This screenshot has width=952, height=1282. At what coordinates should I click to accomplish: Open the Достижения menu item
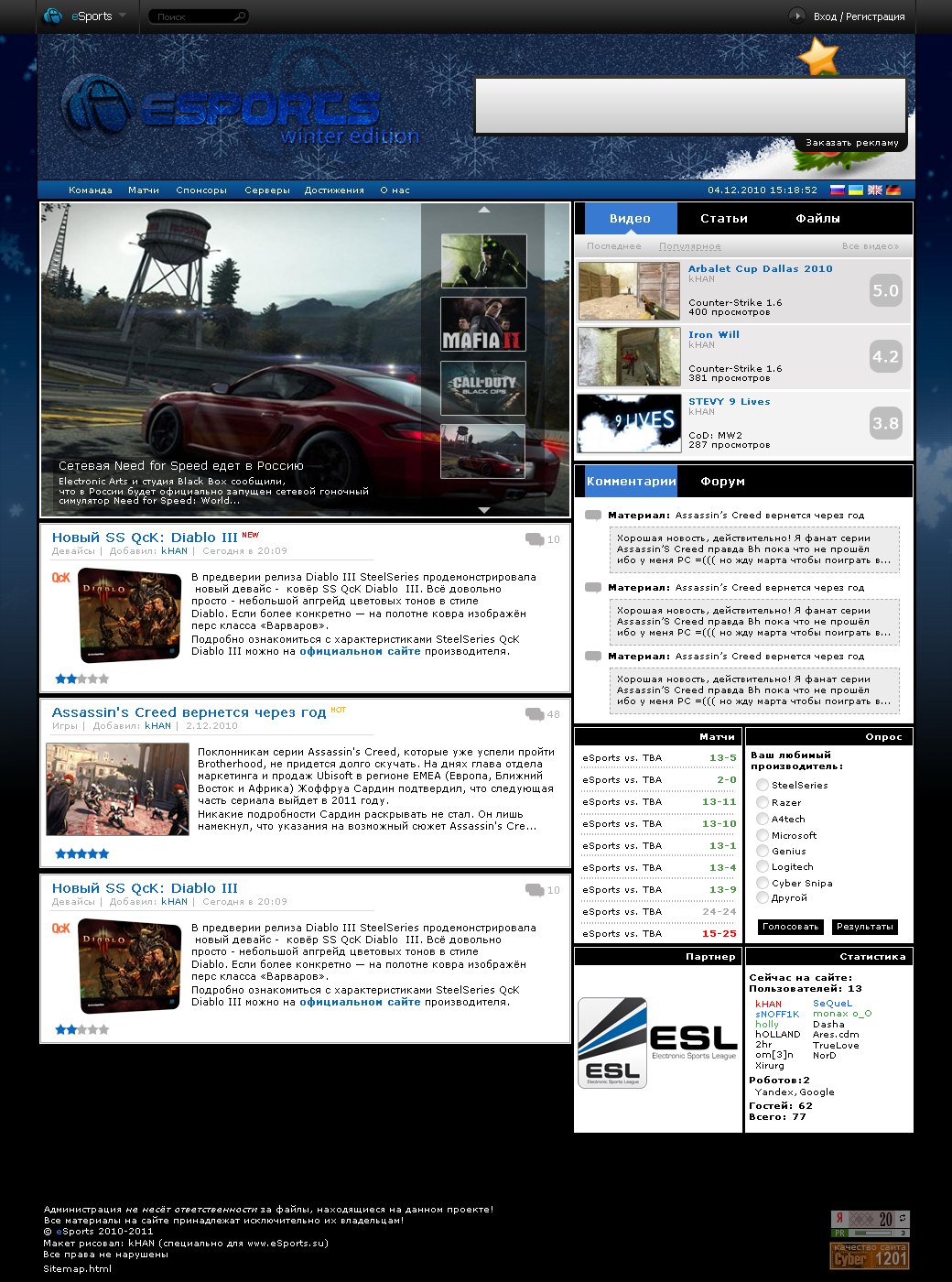pos(334,190)
